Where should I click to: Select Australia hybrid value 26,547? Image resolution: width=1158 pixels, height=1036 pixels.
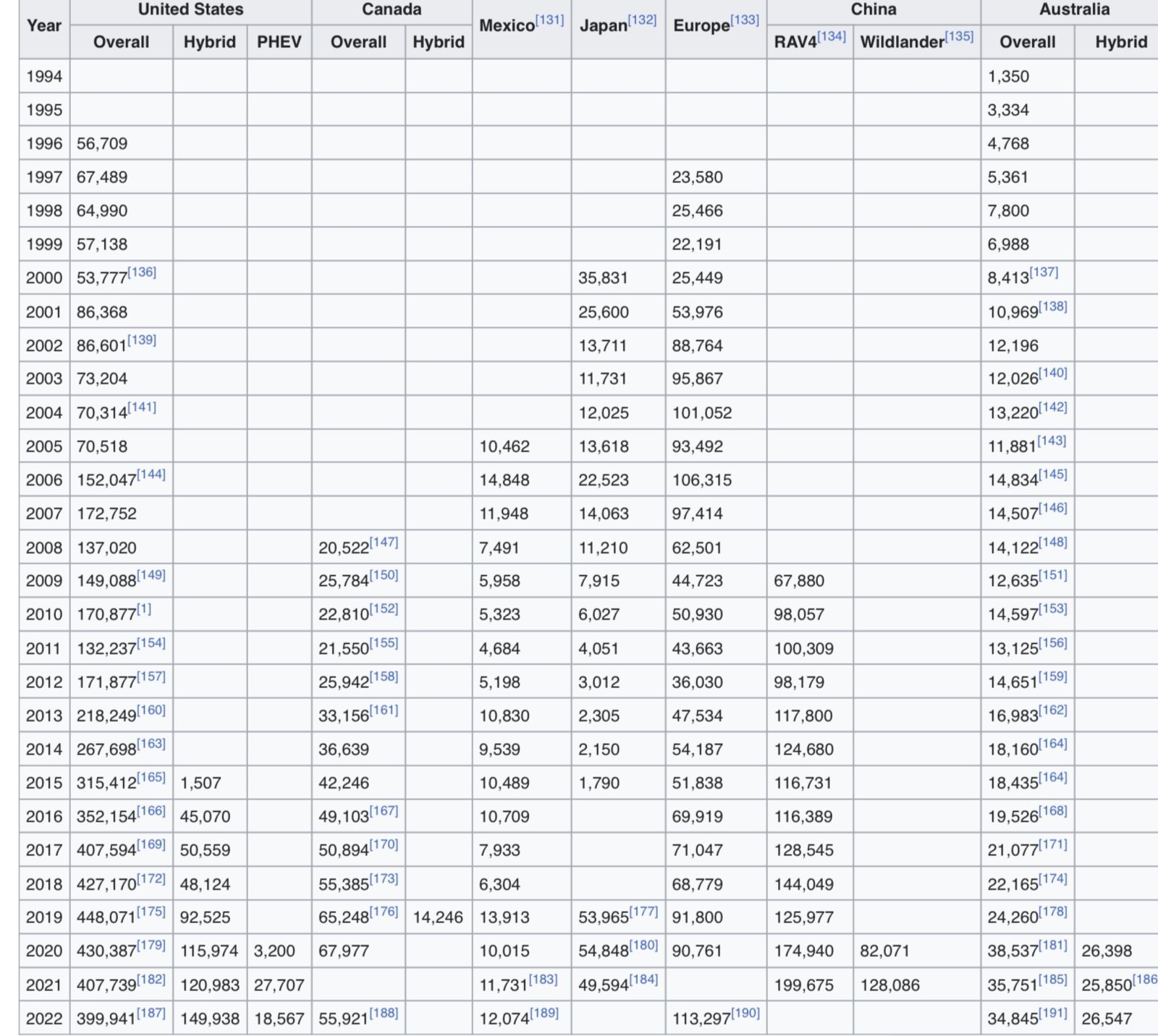(1107, 1019)
